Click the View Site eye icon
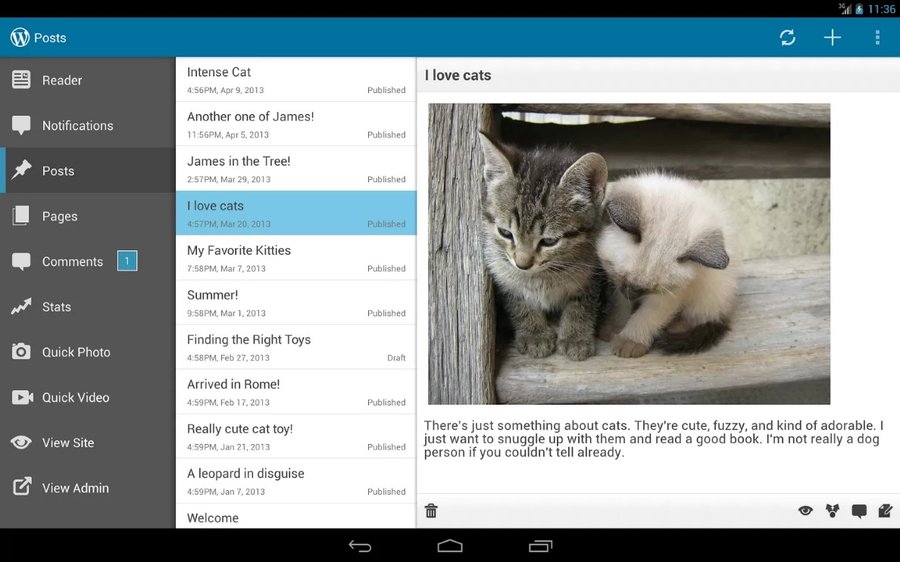 pyautogui.click(x=21, y=442)
